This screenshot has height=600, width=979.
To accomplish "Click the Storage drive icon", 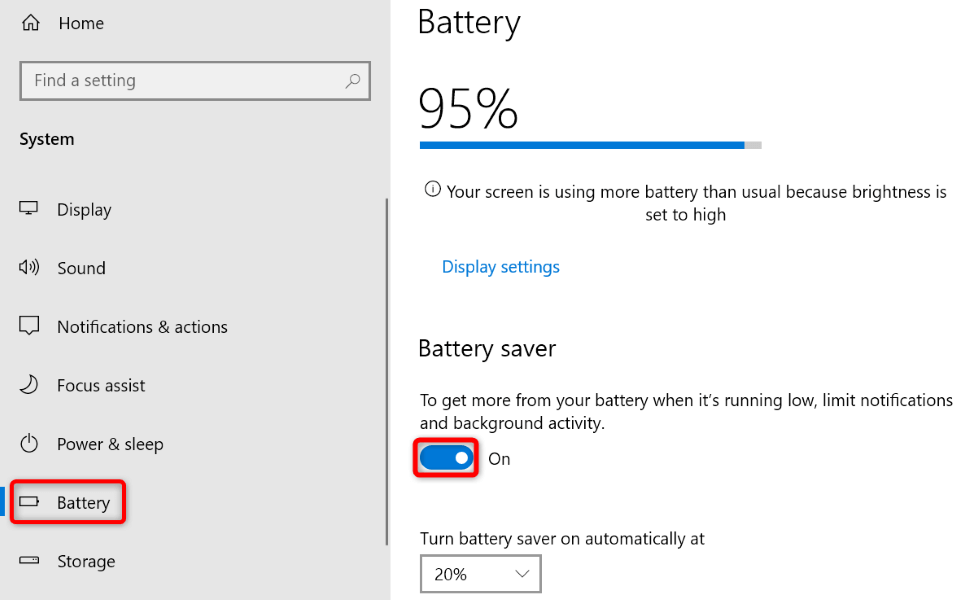I will pyautogui.click(x=30, y=561).
